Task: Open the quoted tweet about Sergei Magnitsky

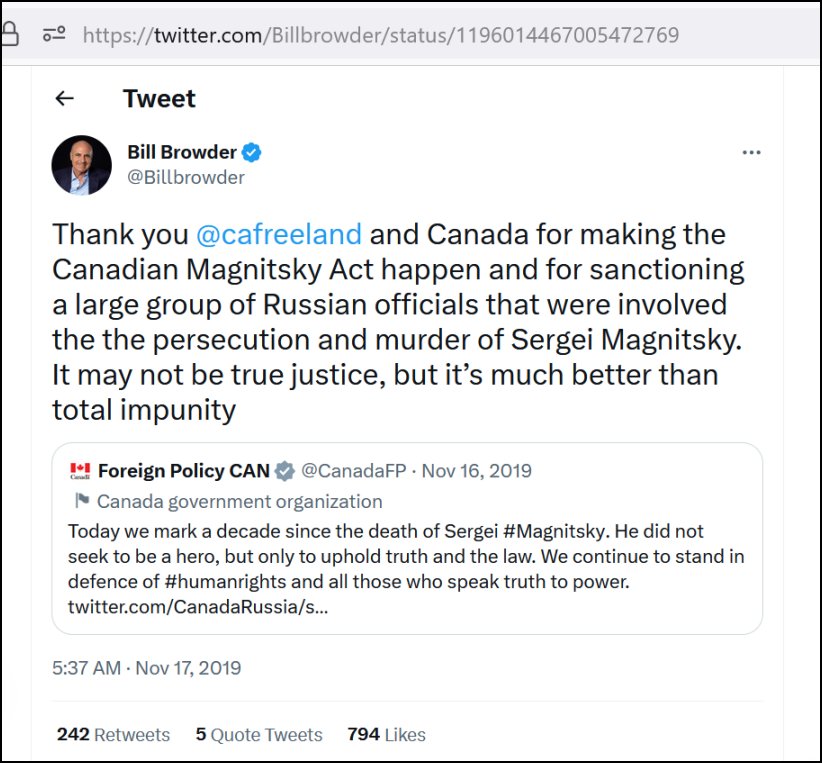Action: pyautogui.click(x=407, y=555)
